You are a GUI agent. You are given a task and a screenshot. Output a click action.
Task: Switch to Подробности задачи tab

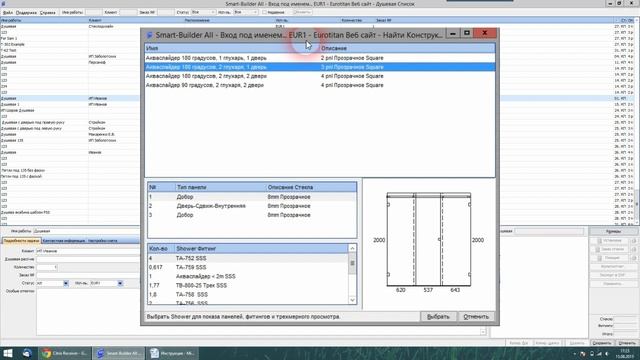point(21,241)
